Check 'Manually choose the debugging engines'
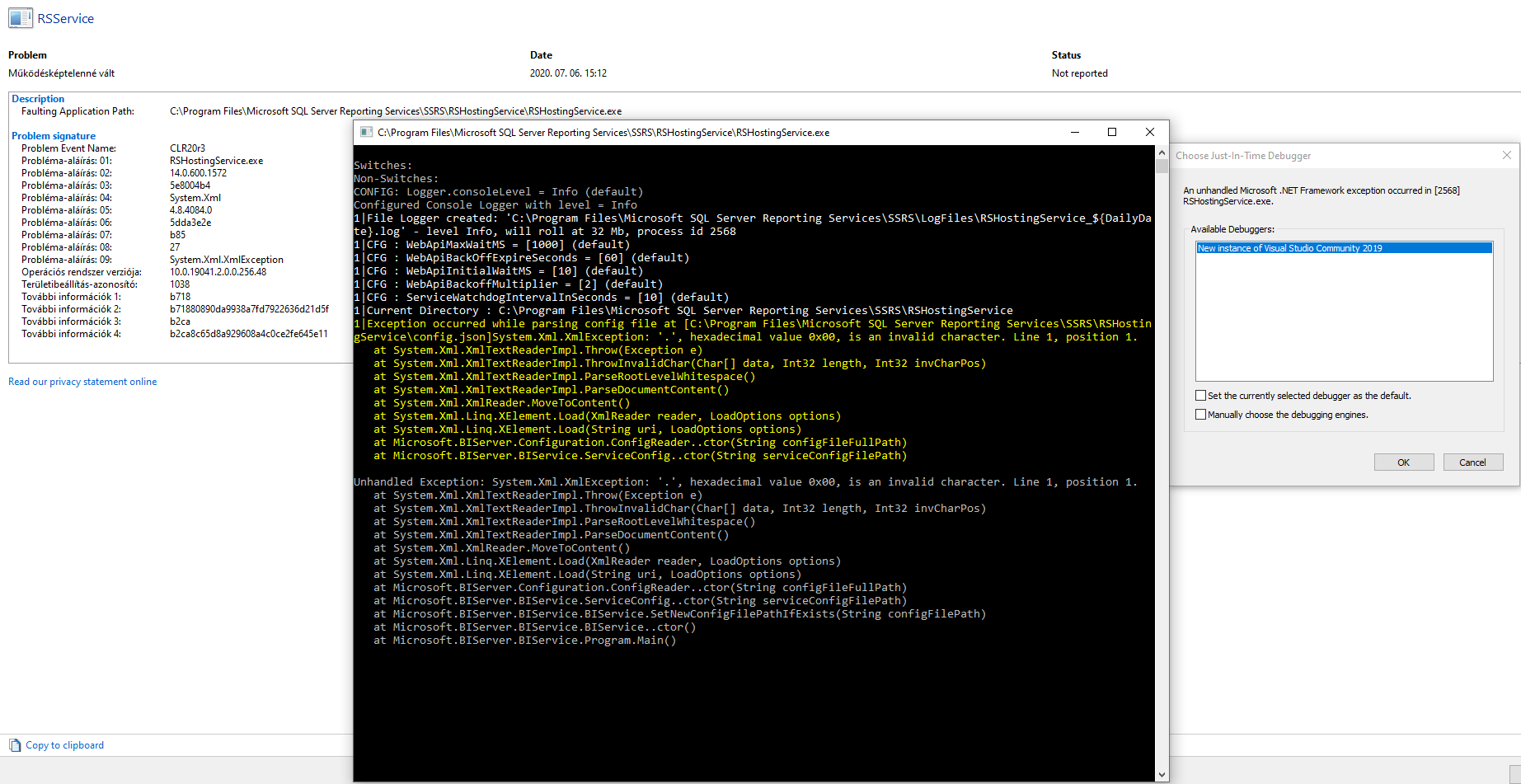 1201,415
